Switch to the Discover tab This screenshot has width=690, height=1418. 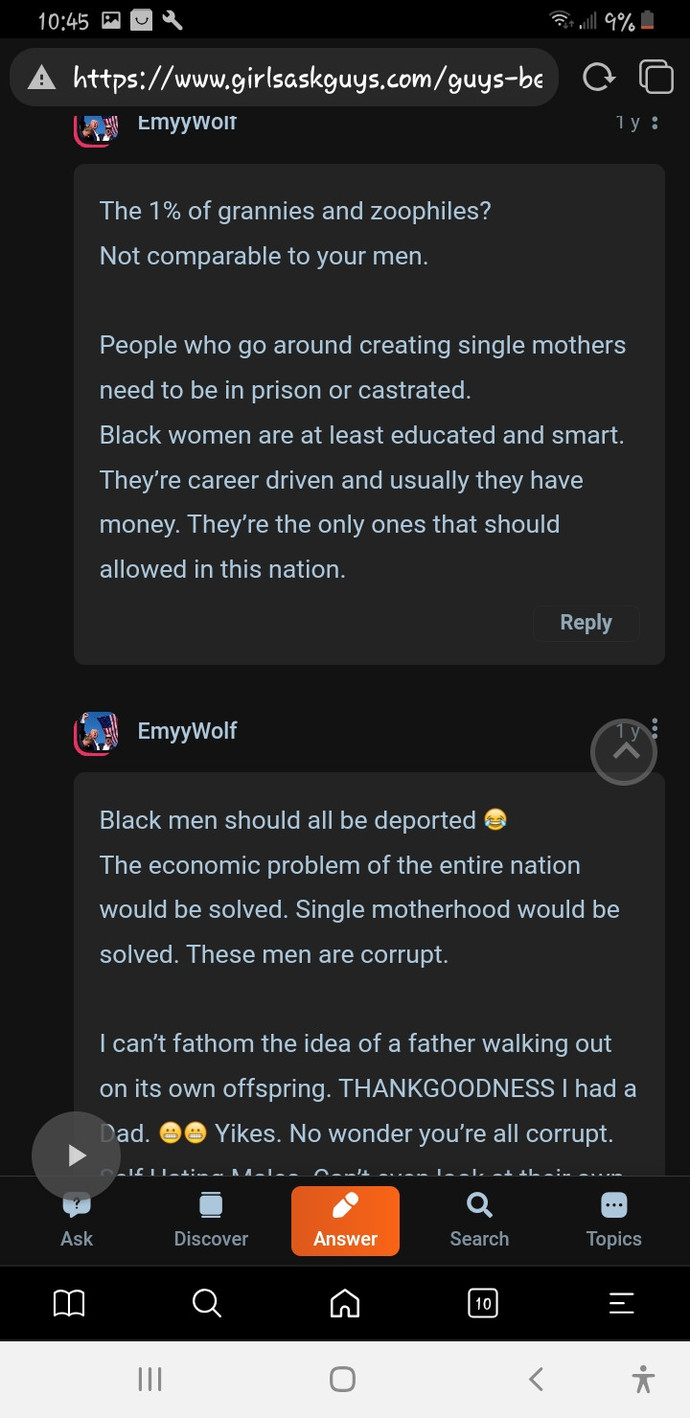click(x=211, y=1221)
